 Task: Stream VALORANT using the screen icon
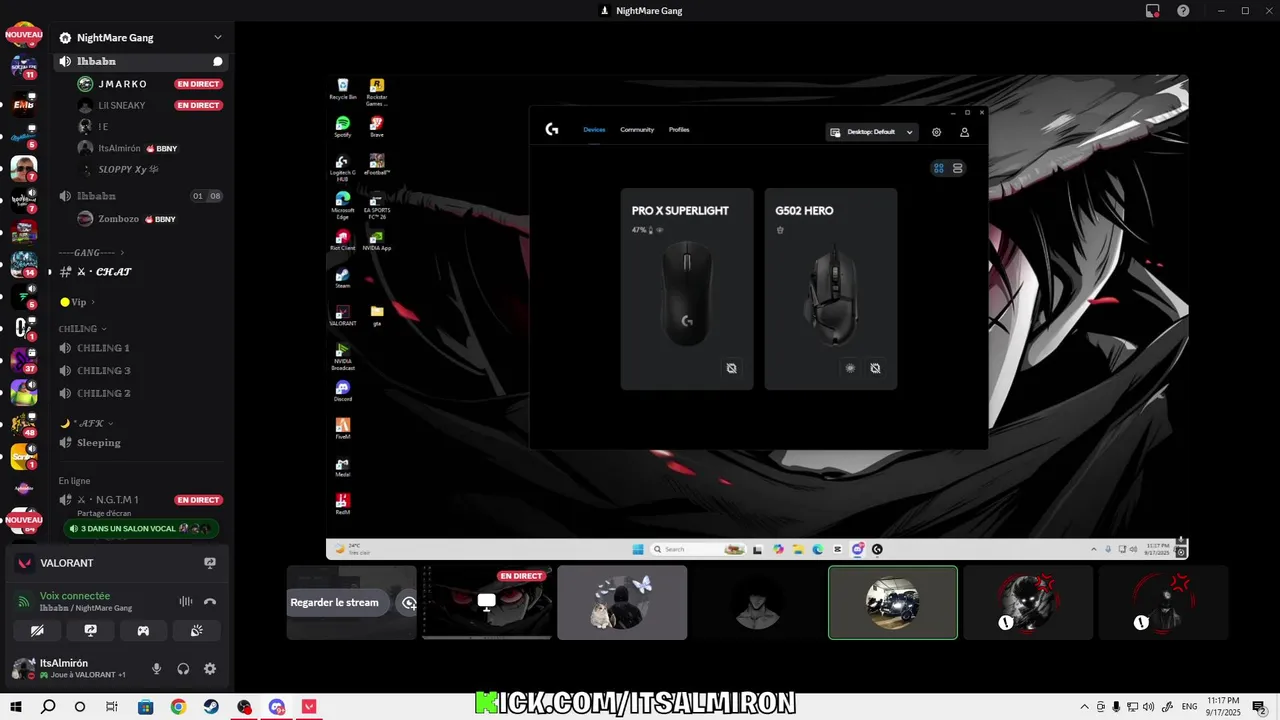coord(210,563)
